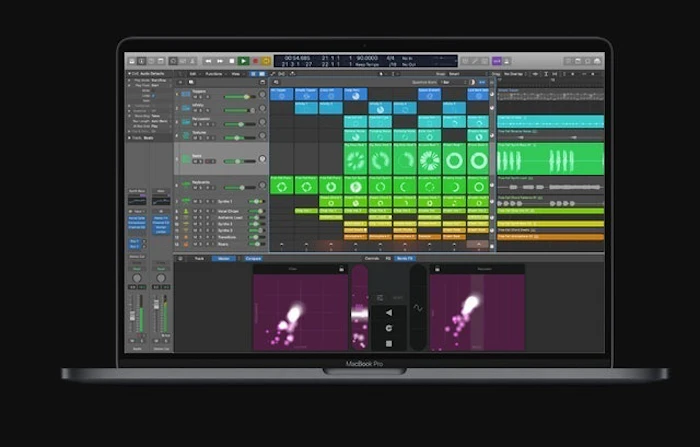This screenshot has height=447, width=700.
Task: Open the Bus 1 send on left channel strip
Action: coord(134,241)
